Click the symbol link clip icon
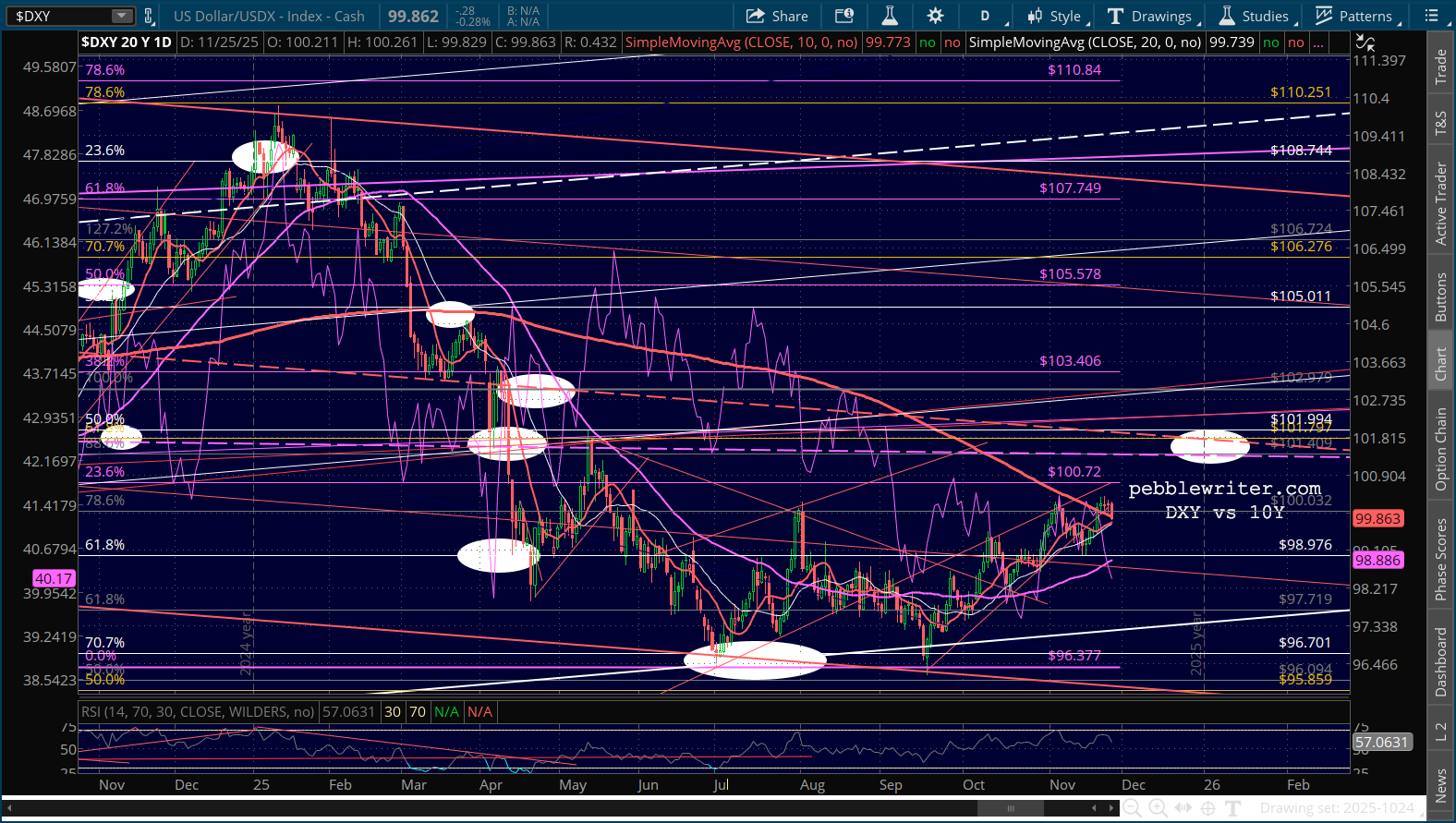 tap(148, 16)
